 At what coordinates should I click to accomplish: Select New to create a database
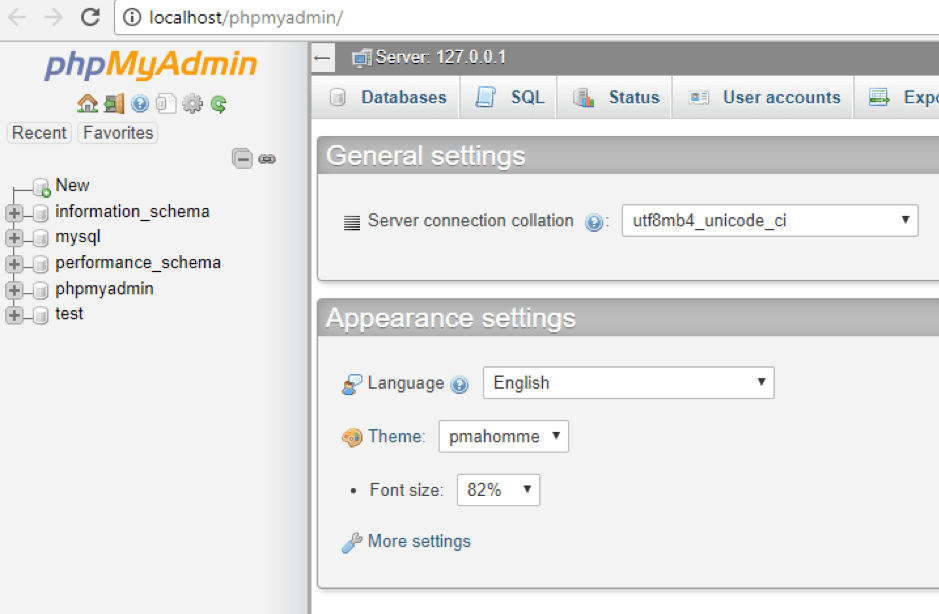pyautogui.click(x=71, y=185)
